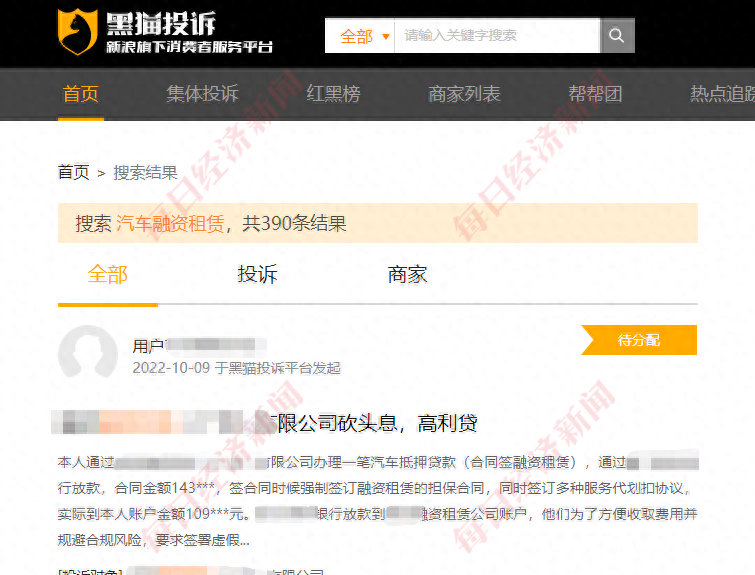The height and width of the screenshot is (575, 755).
Task: Click 首页 breadcrumb link
Action: coord(74,172)
